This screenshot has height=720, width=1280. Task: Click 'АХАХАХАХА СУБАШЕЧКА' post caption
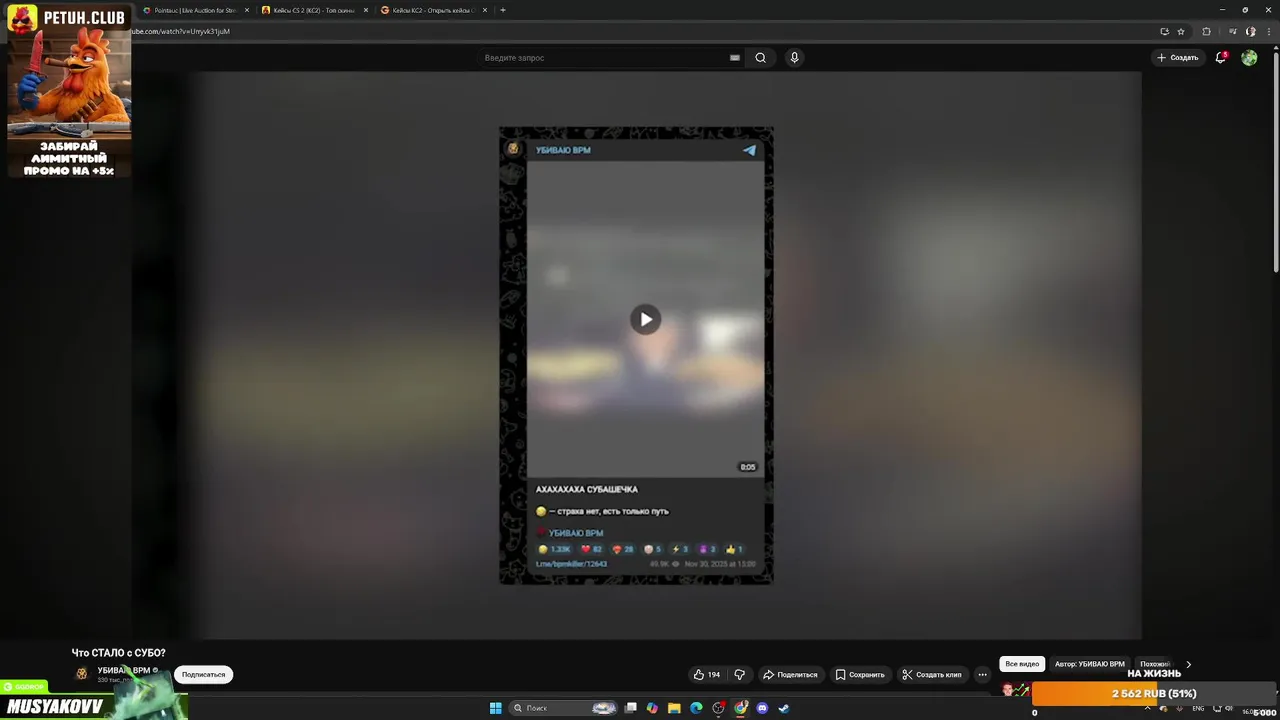(587, 489)
